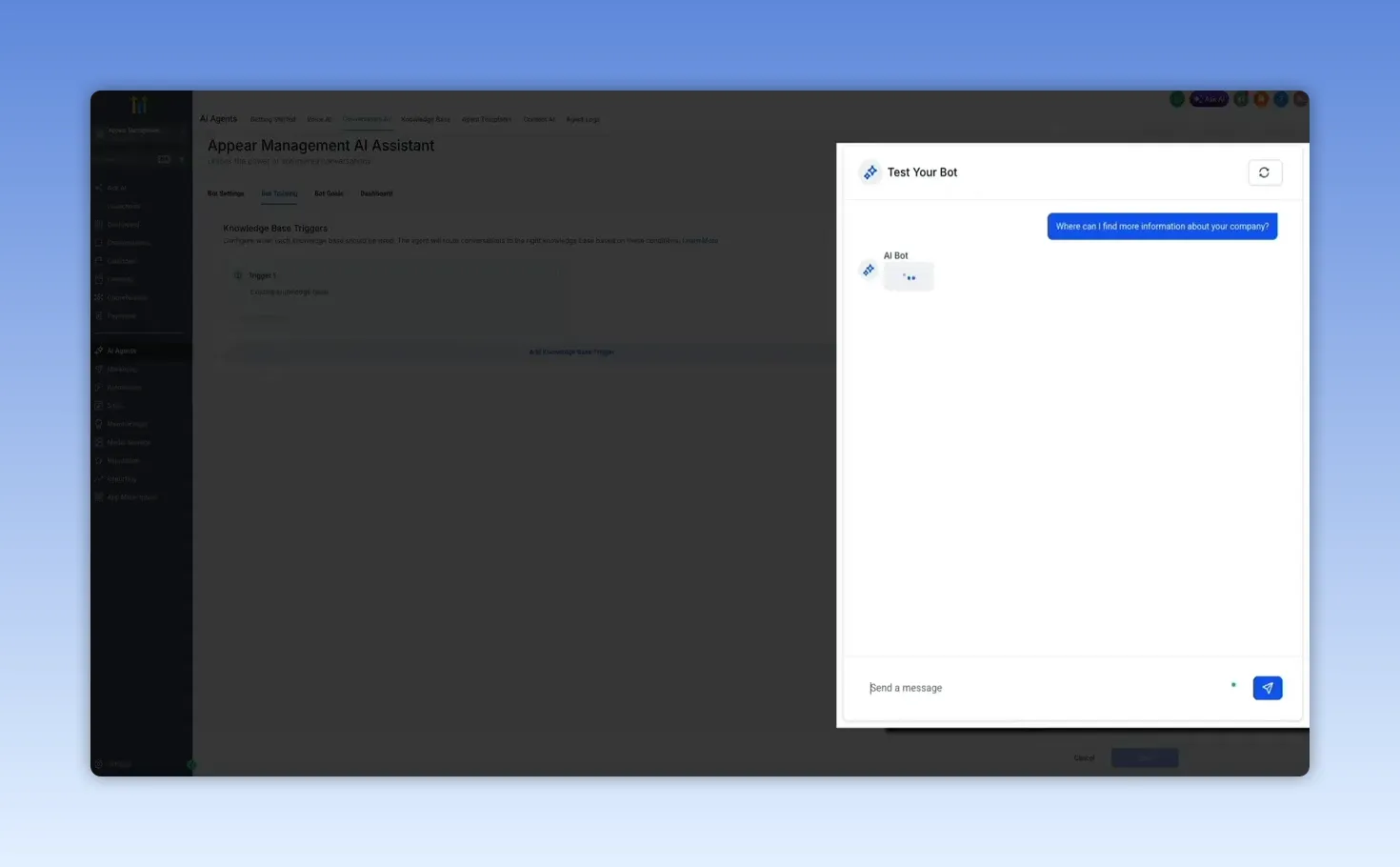Click the Appear Management AI Assistant heading
Screen dimensions: 1400x867
[321, 146]
